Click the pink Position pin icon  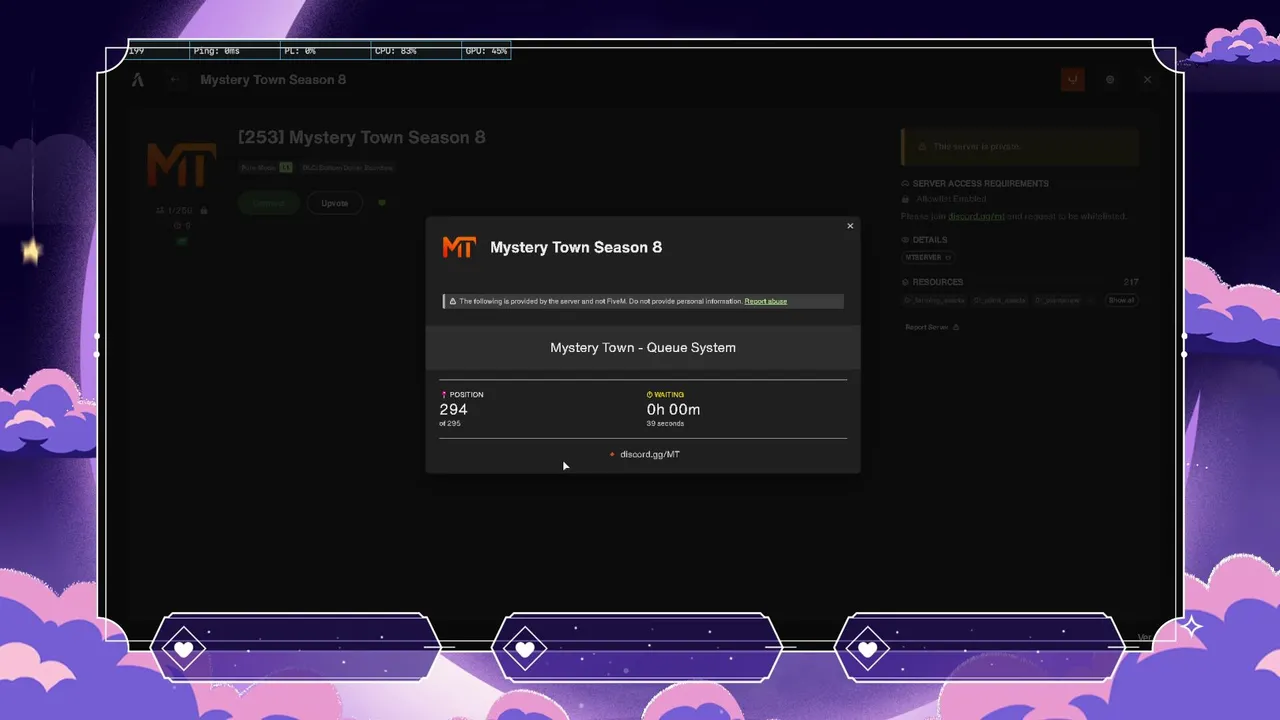pos(443,395)
